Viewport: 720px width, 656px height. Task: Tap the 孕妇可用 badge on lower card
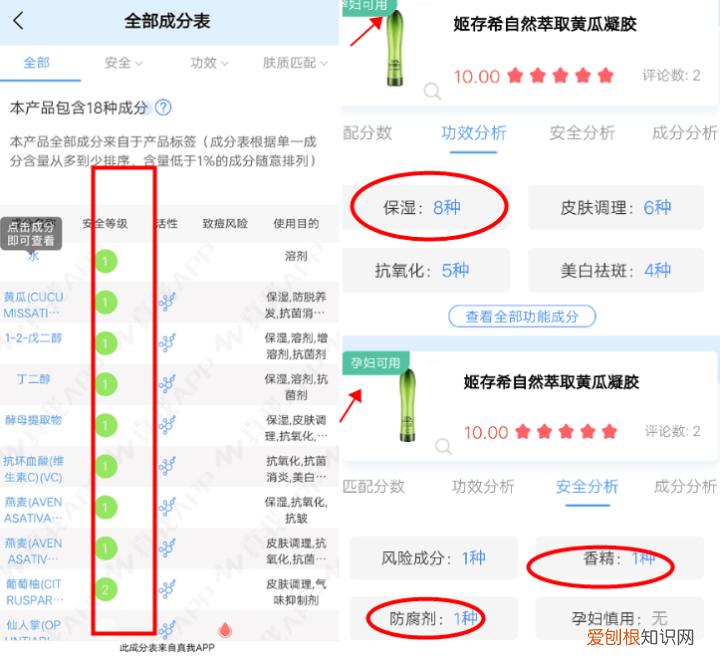tap(376, 363)
